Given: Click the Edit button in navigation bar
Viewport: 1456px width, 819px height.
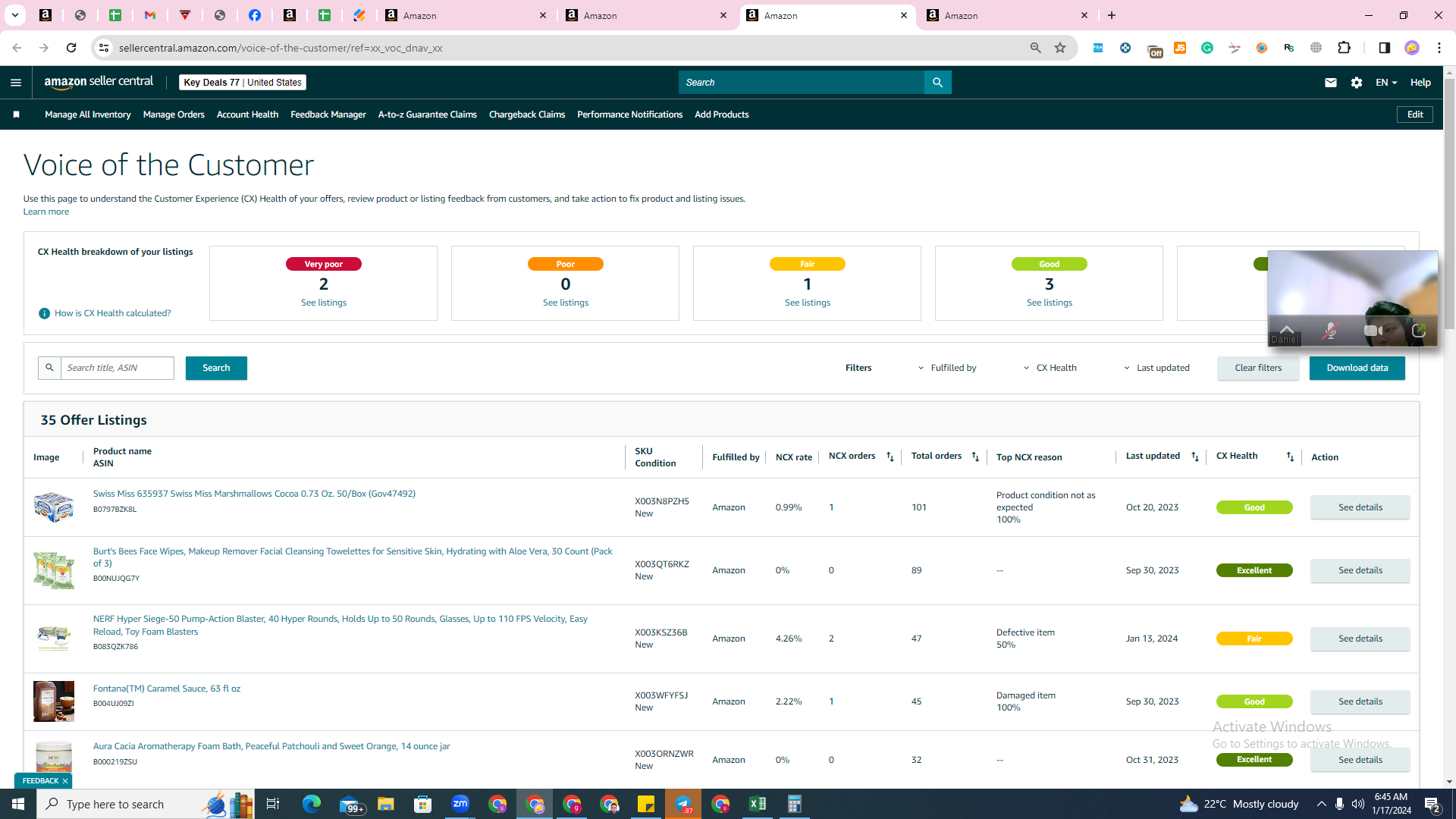Looking at the screenshot, I should (1415, 115).
